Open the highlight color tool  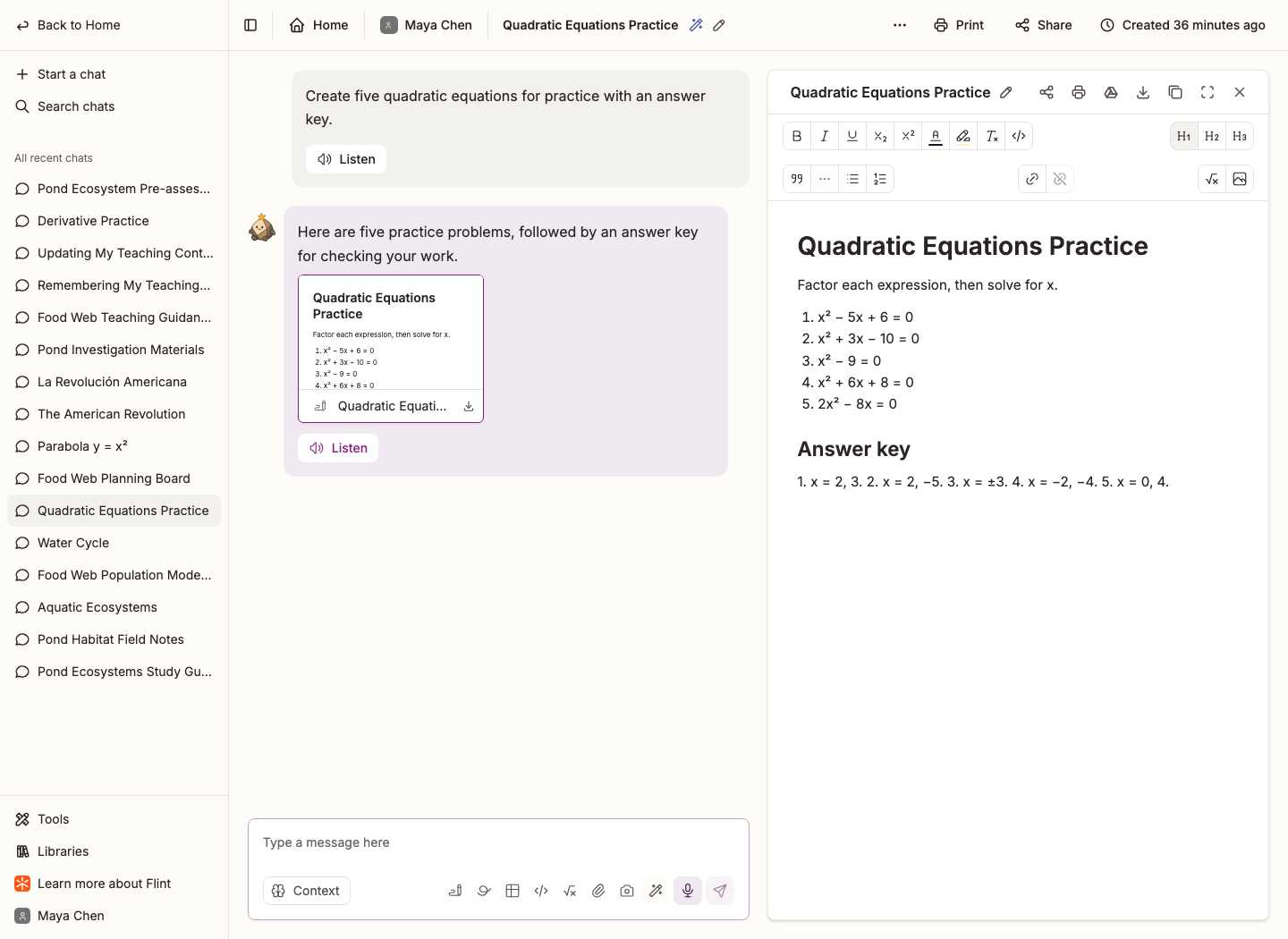click(963, 136)
